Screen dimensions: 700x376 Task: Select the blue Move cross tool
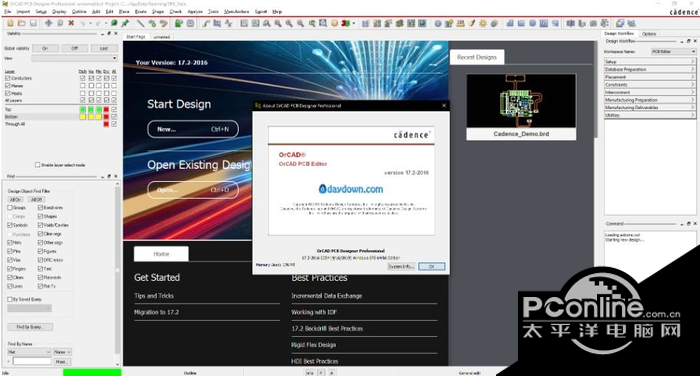tap(48, 23)
